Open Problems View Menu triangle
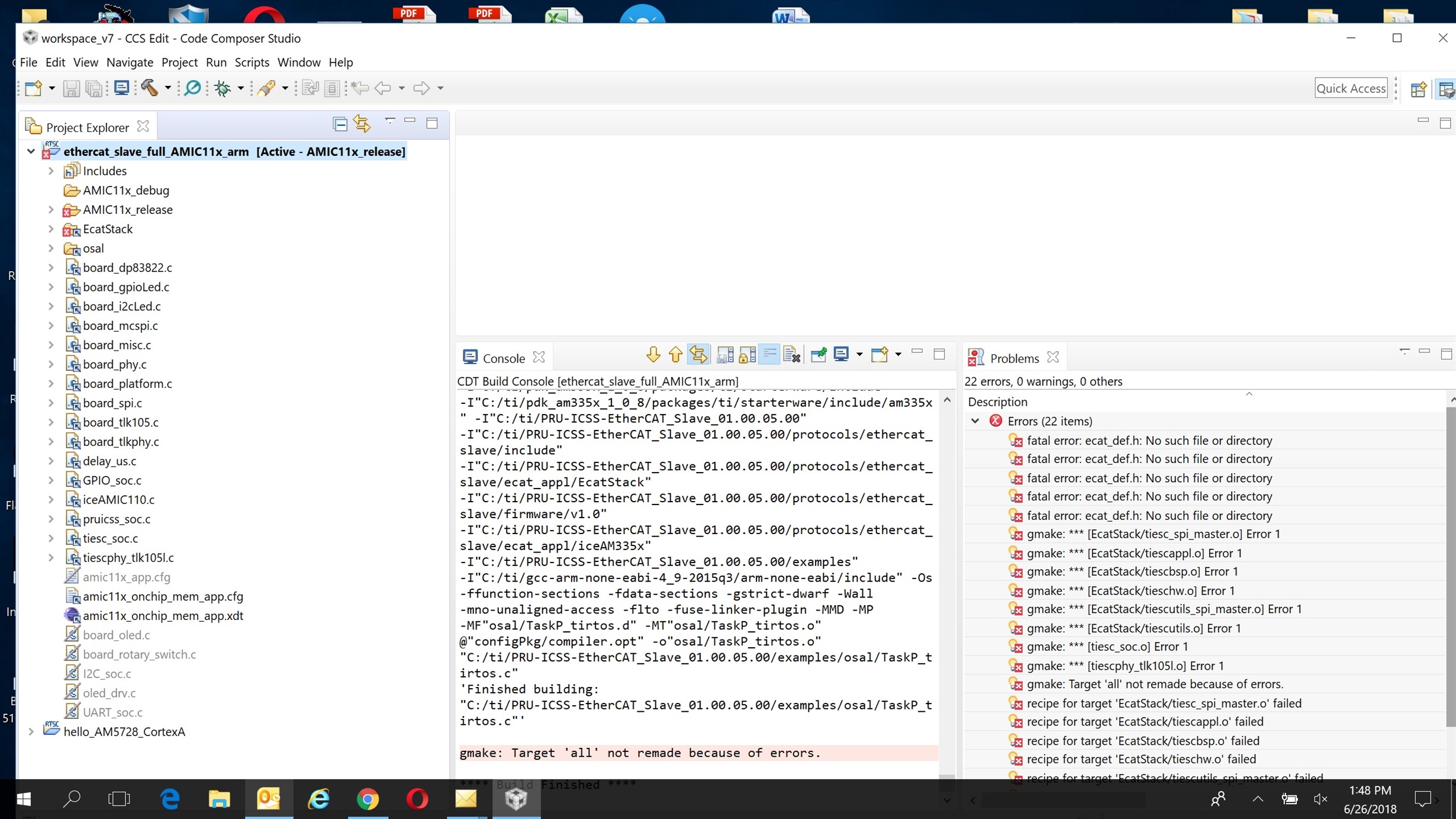This screenshot has width=1456, height=819. pos(1405,352)
